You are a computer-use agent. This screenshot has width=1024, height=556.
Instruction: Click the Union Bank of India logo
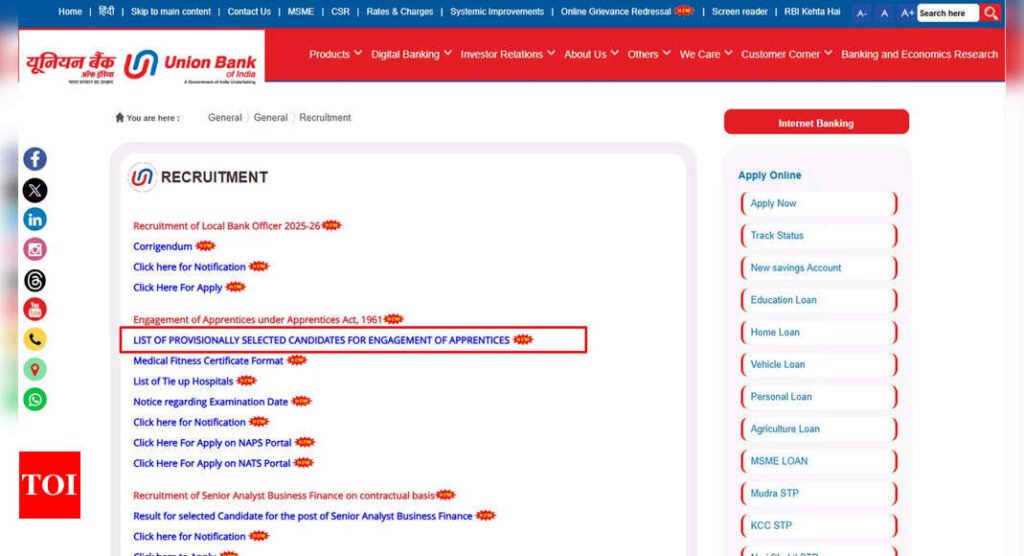(x=142, y=65)
